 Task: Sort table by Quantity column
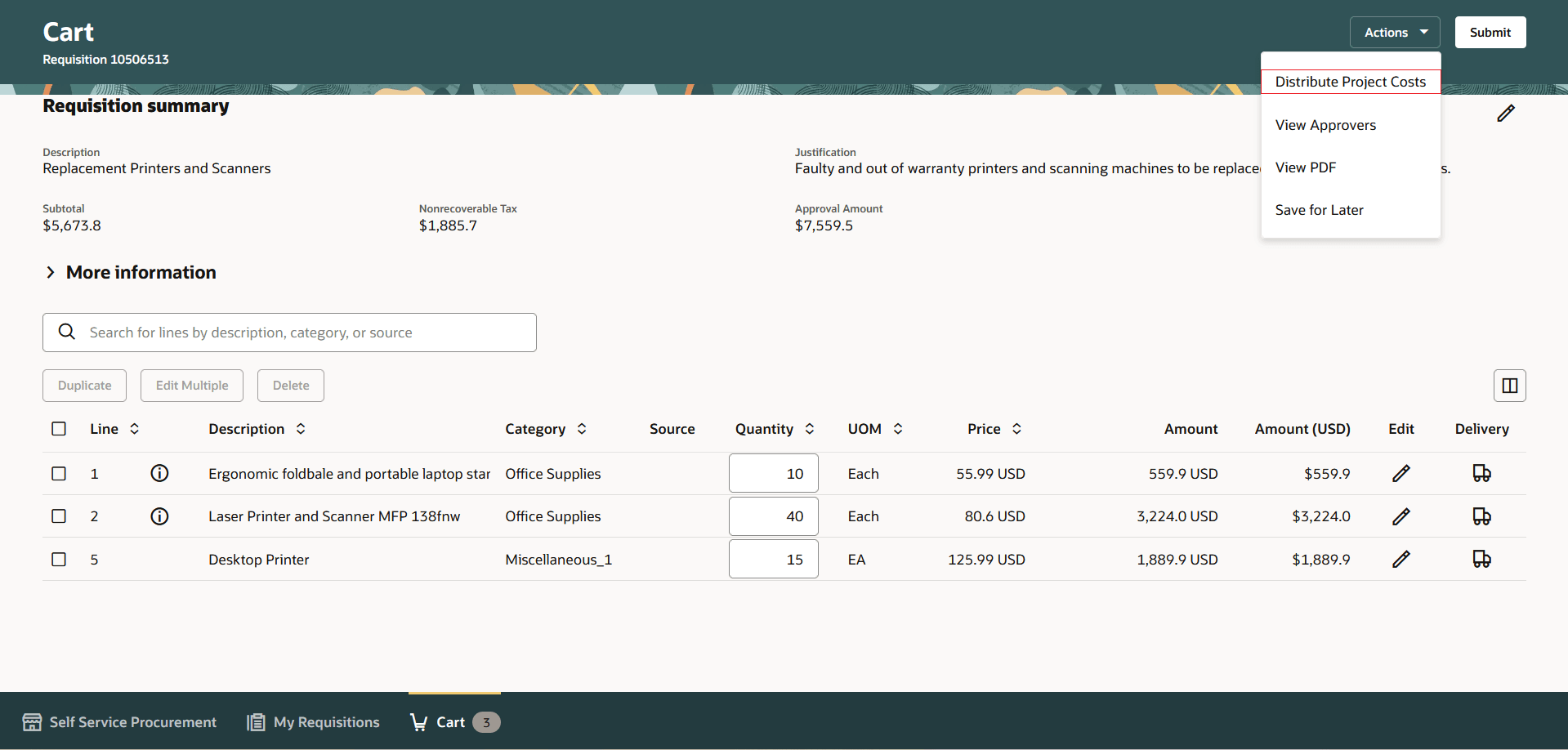coord(810,428)
